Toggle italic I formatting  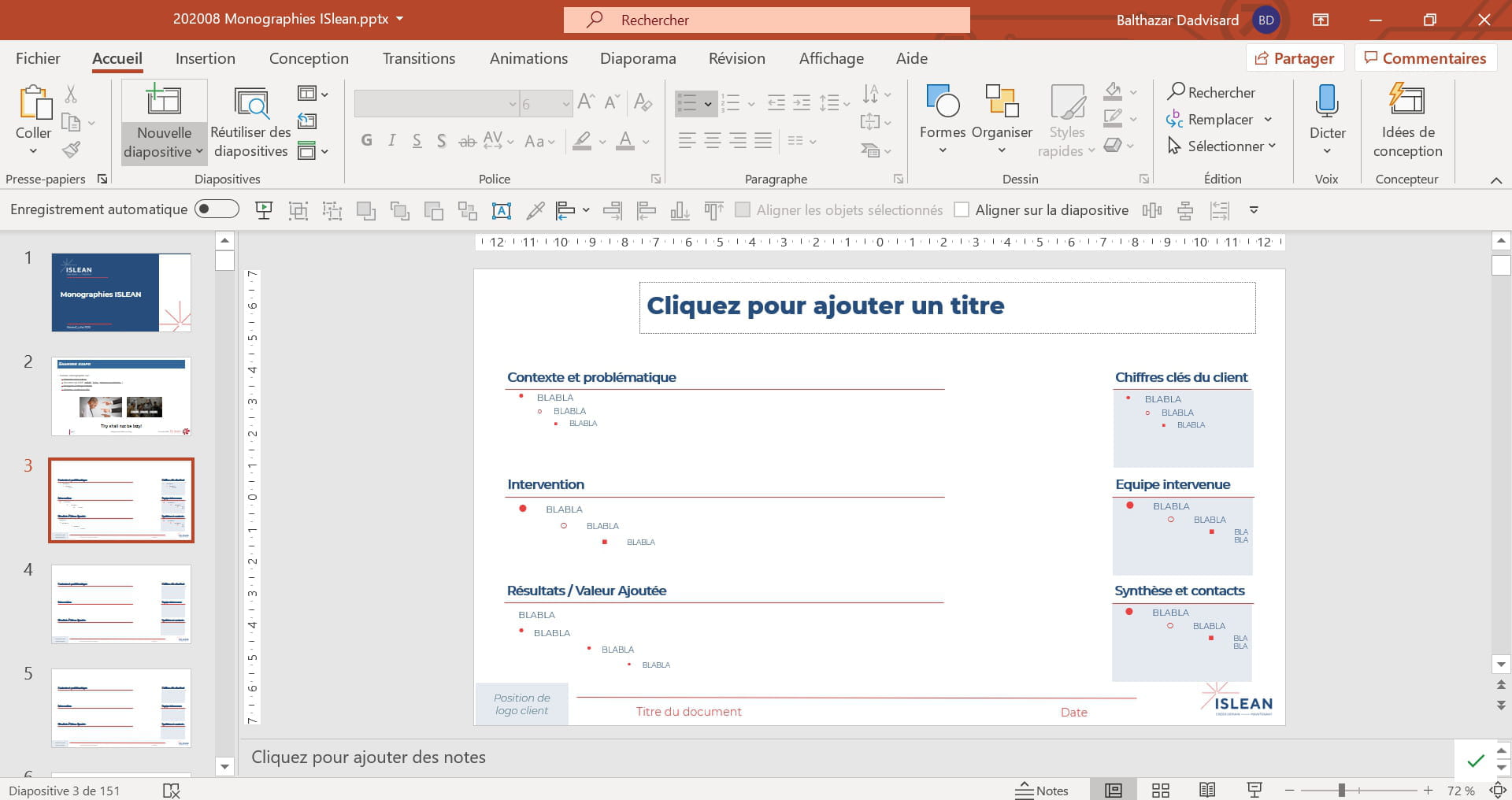pos(391,141)
